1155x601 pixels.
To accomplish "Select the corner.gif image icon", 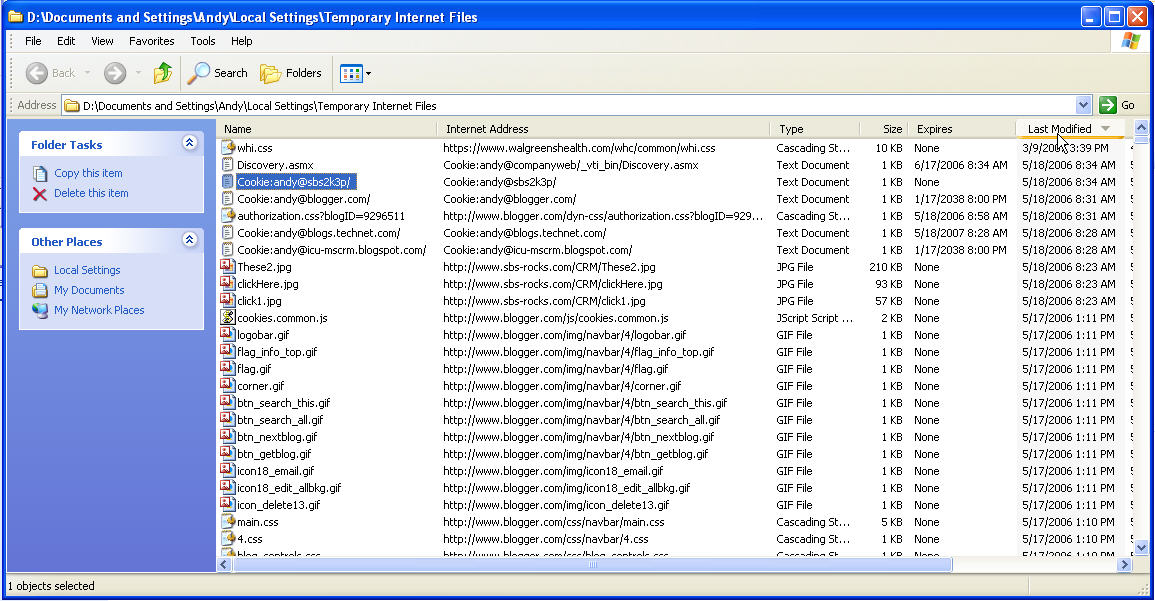I will pyautogui.click(x=228, y=385).
